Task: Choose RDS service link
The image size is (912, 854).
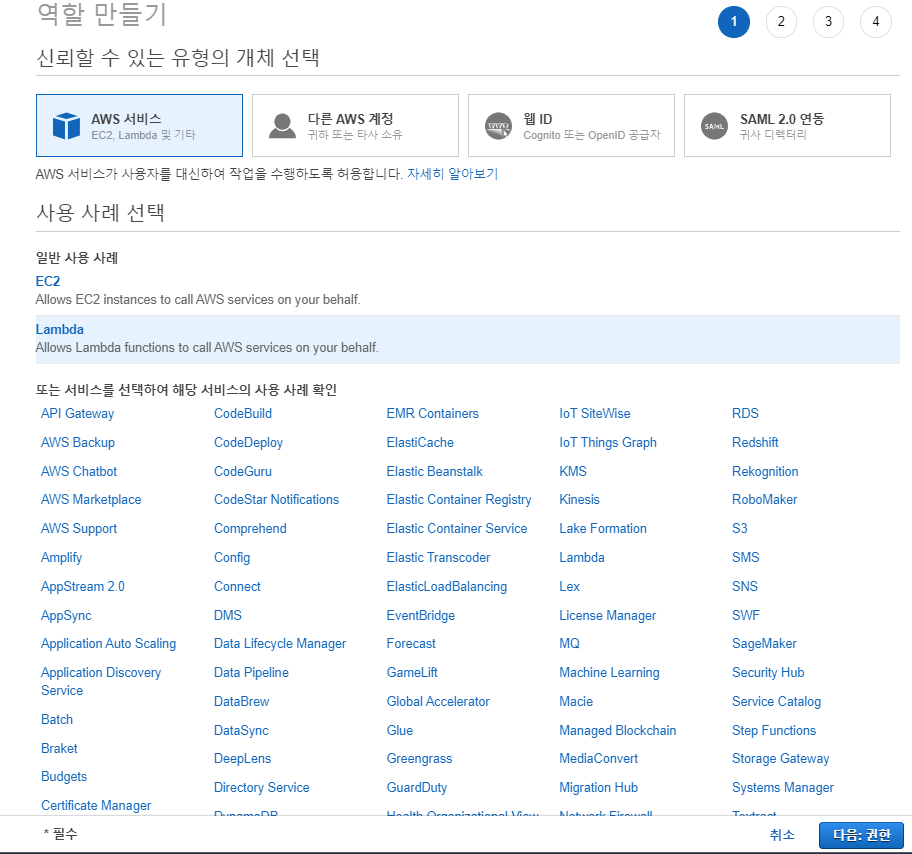Action: click(745, 414)
